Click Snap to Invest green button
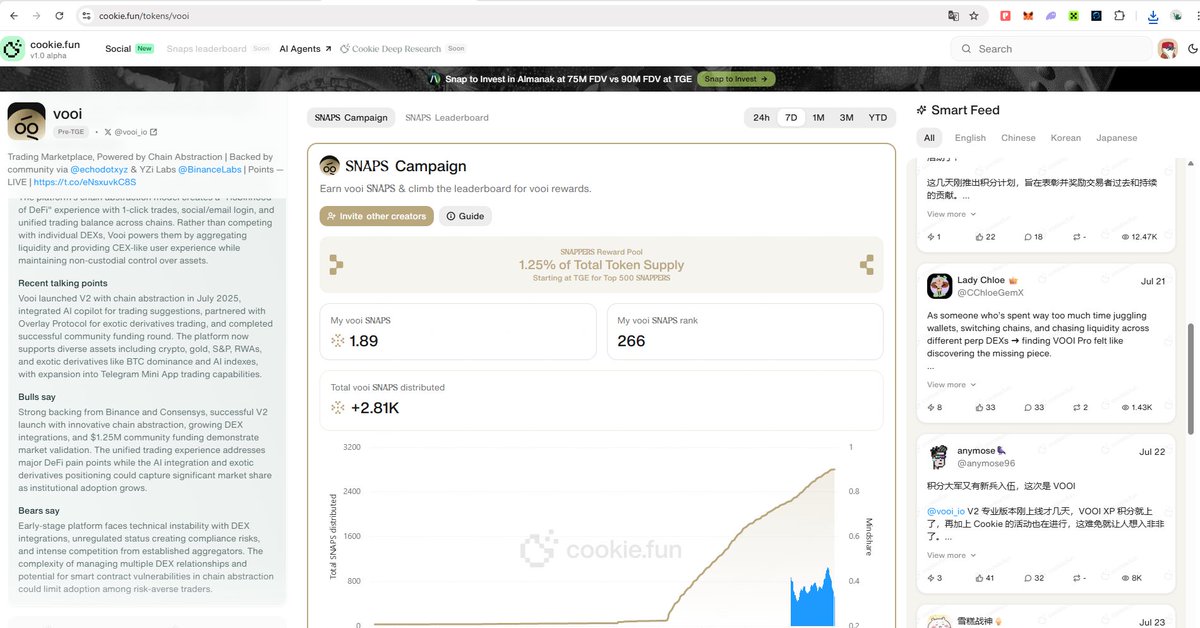Image resolution: width=1200 pixels, height=628 pixels. (736, 79)
